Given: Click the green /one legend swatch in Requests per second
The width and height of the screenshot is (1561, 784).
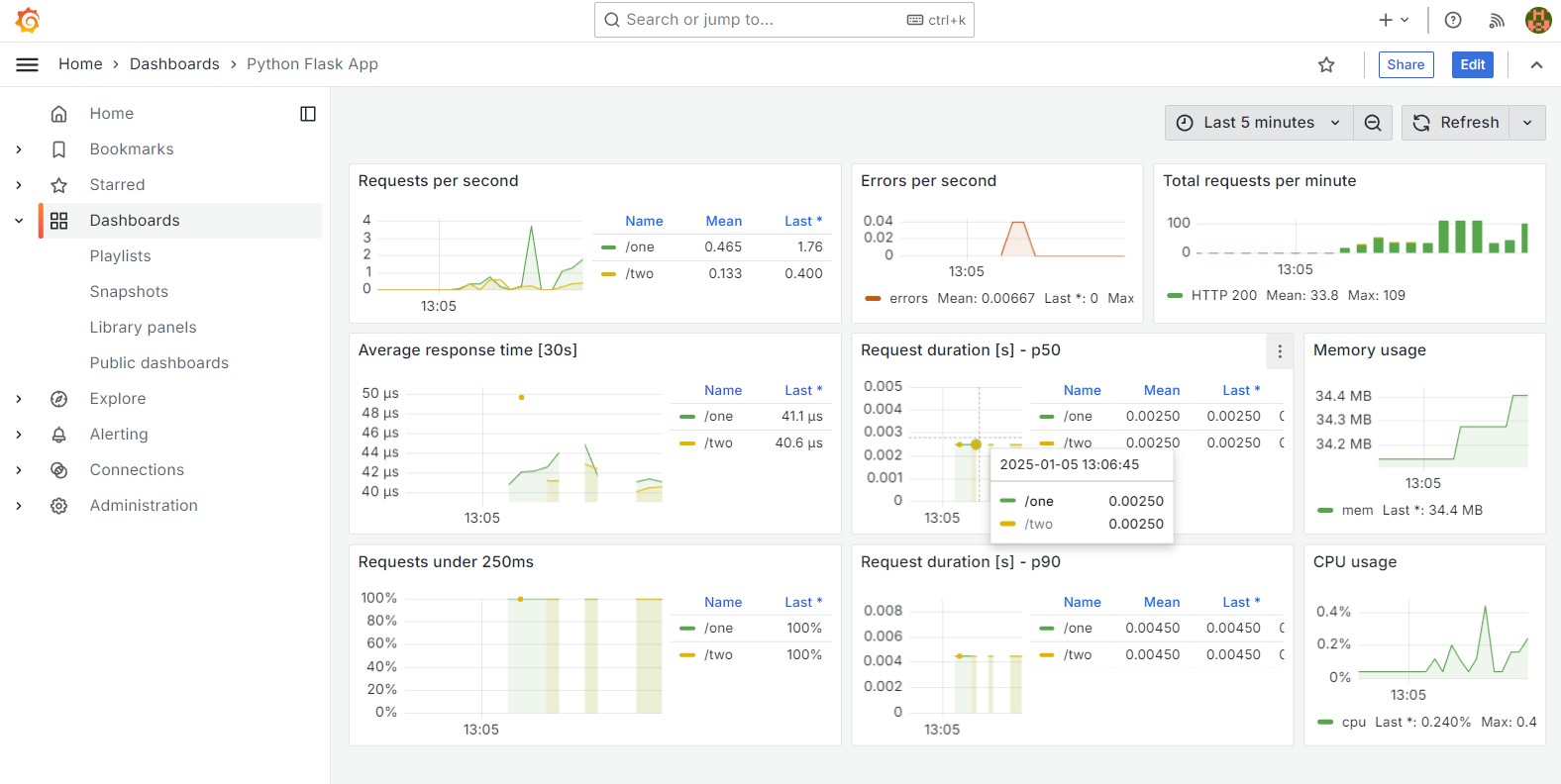Looking at the screenshot, I should tap(609, 247).
